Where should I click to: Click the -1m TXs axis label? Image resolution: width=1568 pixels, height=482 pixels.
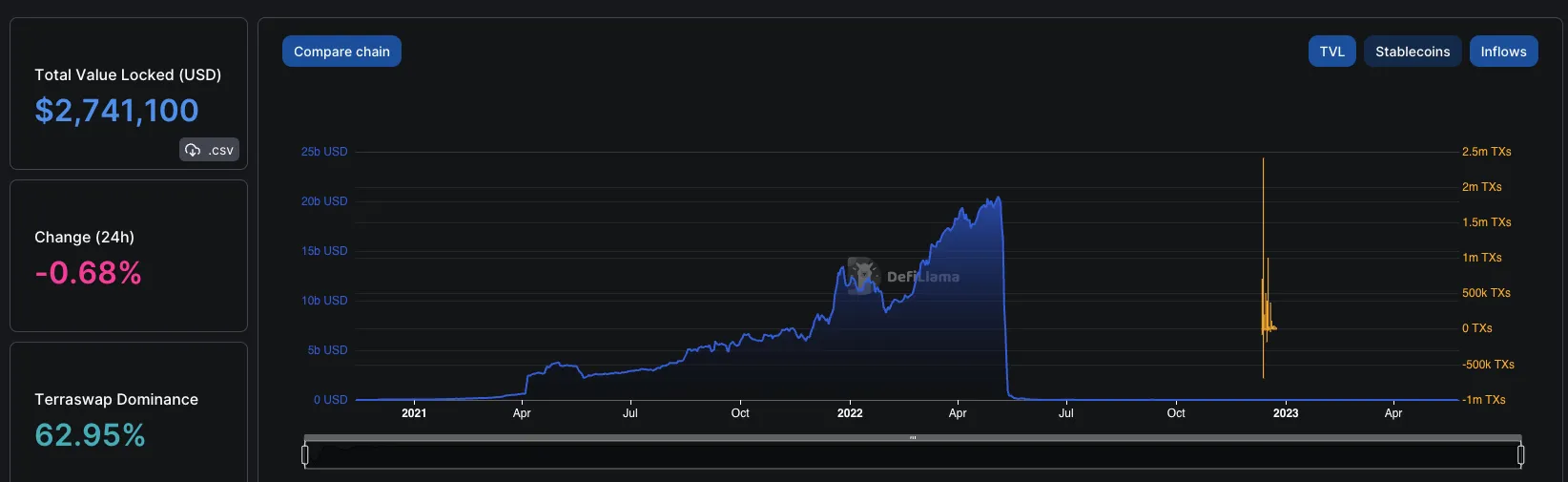pos(1483,400)
